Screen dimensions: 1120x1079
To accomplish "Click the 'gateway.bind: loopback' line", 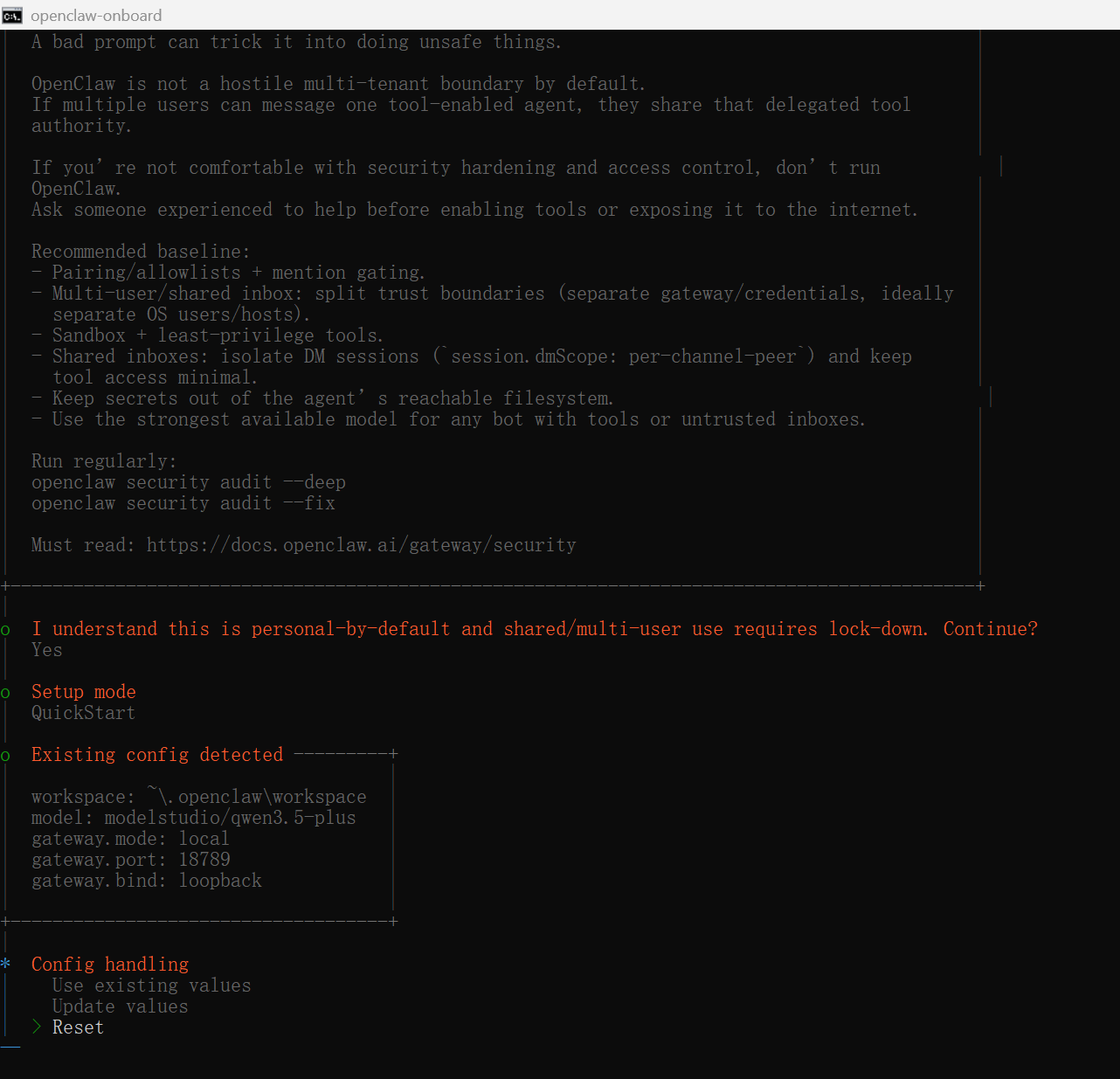I will [x=147, y=881].
